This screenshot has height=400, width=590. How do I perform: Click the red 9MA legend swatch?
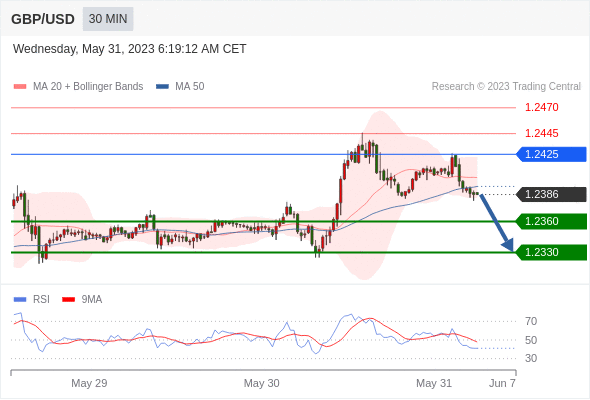(68, 300)
